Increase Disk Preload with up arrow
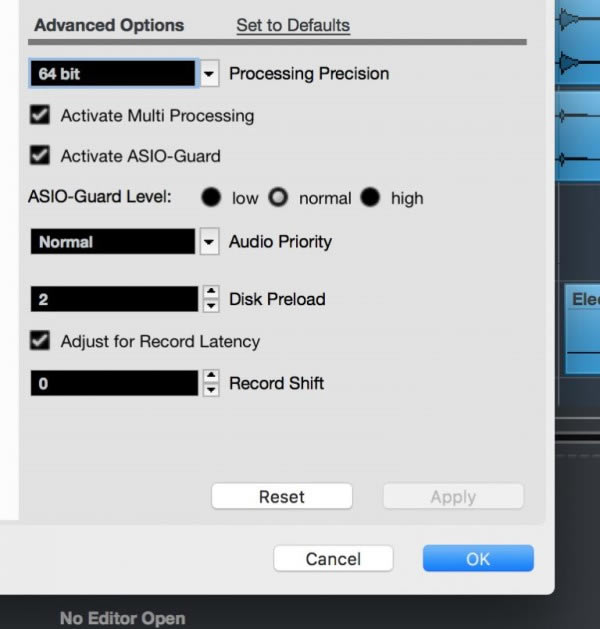Screen dimensions: 600x629 210,293
